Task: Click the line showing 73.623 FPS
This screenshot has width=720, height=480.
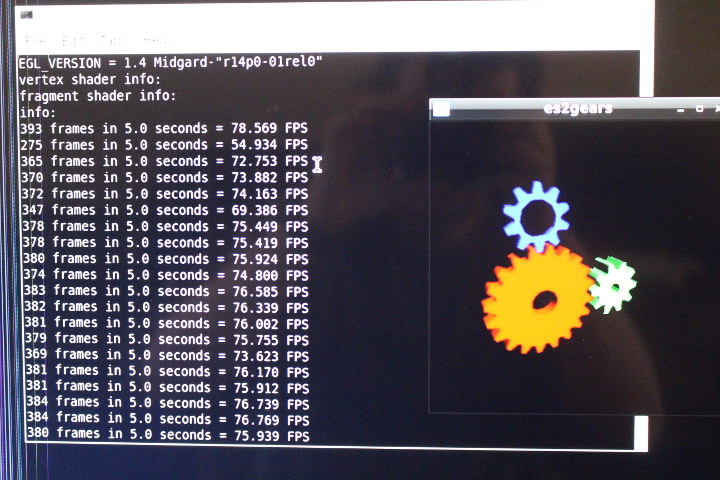Action: coord(168,355)
